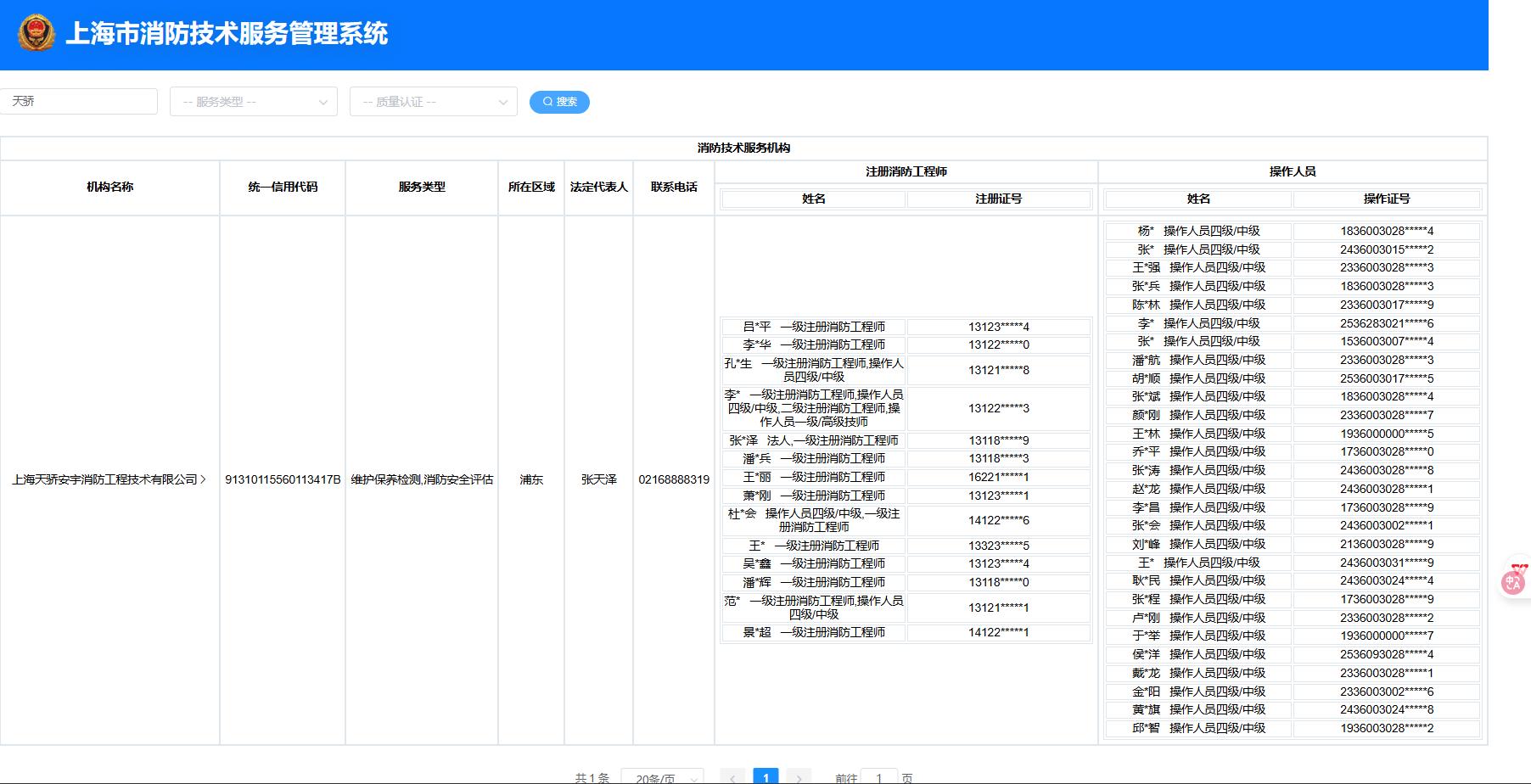Select page number 1 in pagination

[765, 776]
